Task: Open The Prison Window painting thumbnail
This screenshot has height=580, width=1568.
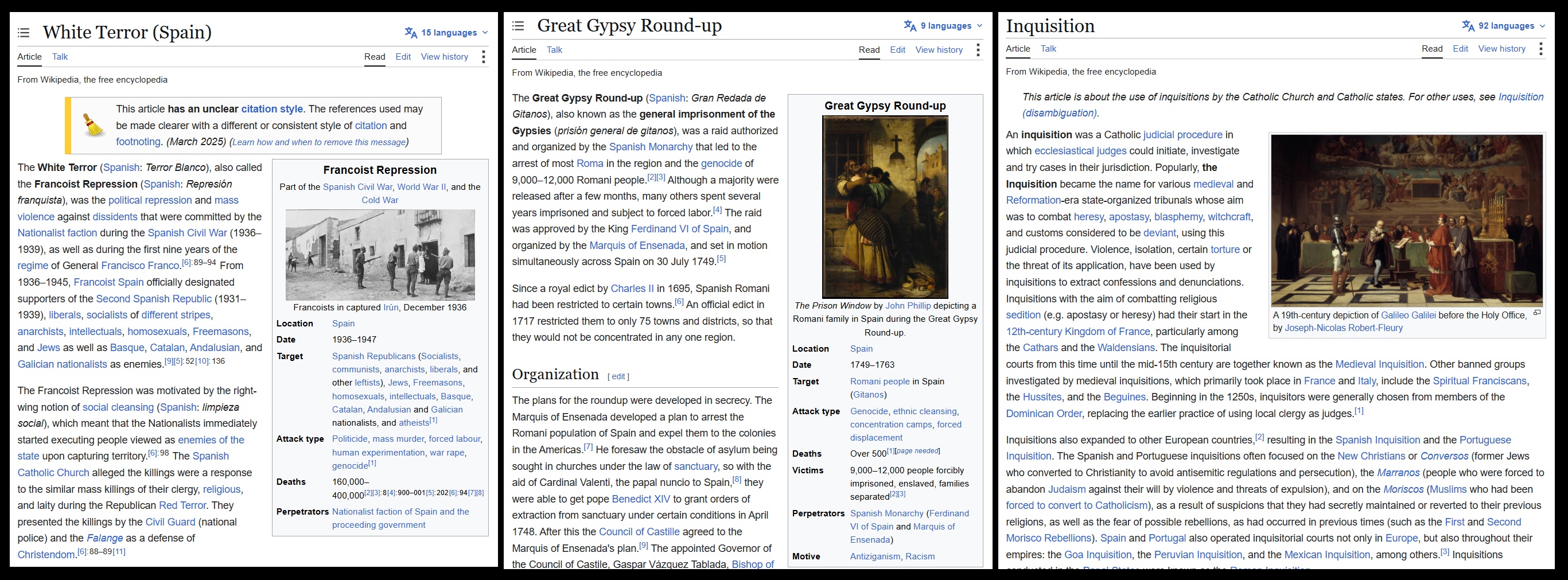Action: coord(885,207)
